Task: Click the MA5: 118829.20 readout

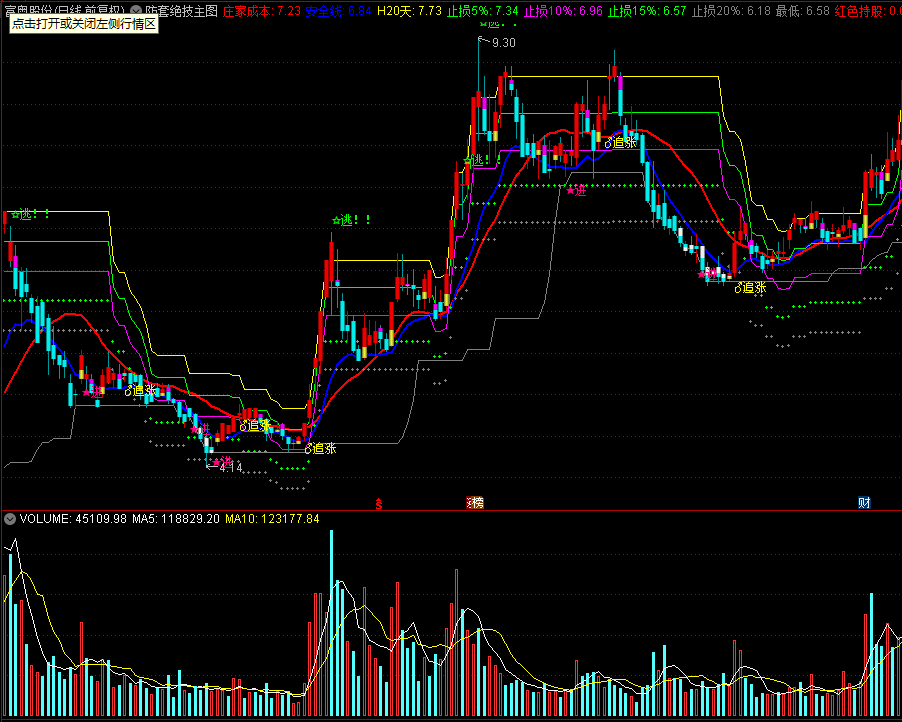Action: pyautogui.click(x=176, y=519)
